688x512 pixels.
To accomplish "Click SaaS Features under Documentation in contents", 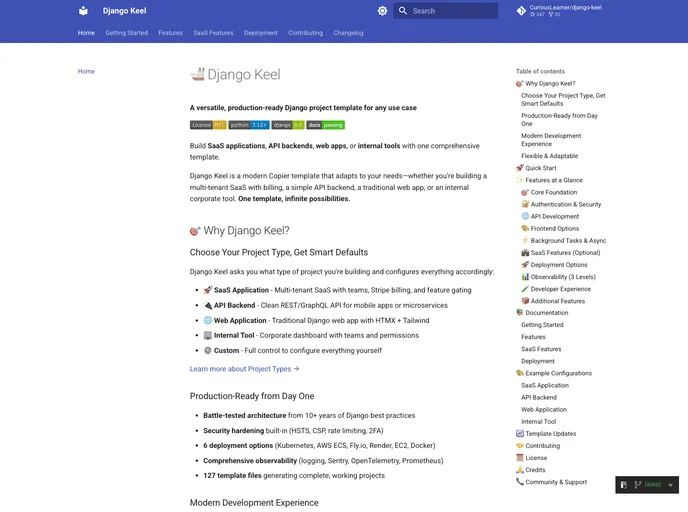I will (541, 349).
